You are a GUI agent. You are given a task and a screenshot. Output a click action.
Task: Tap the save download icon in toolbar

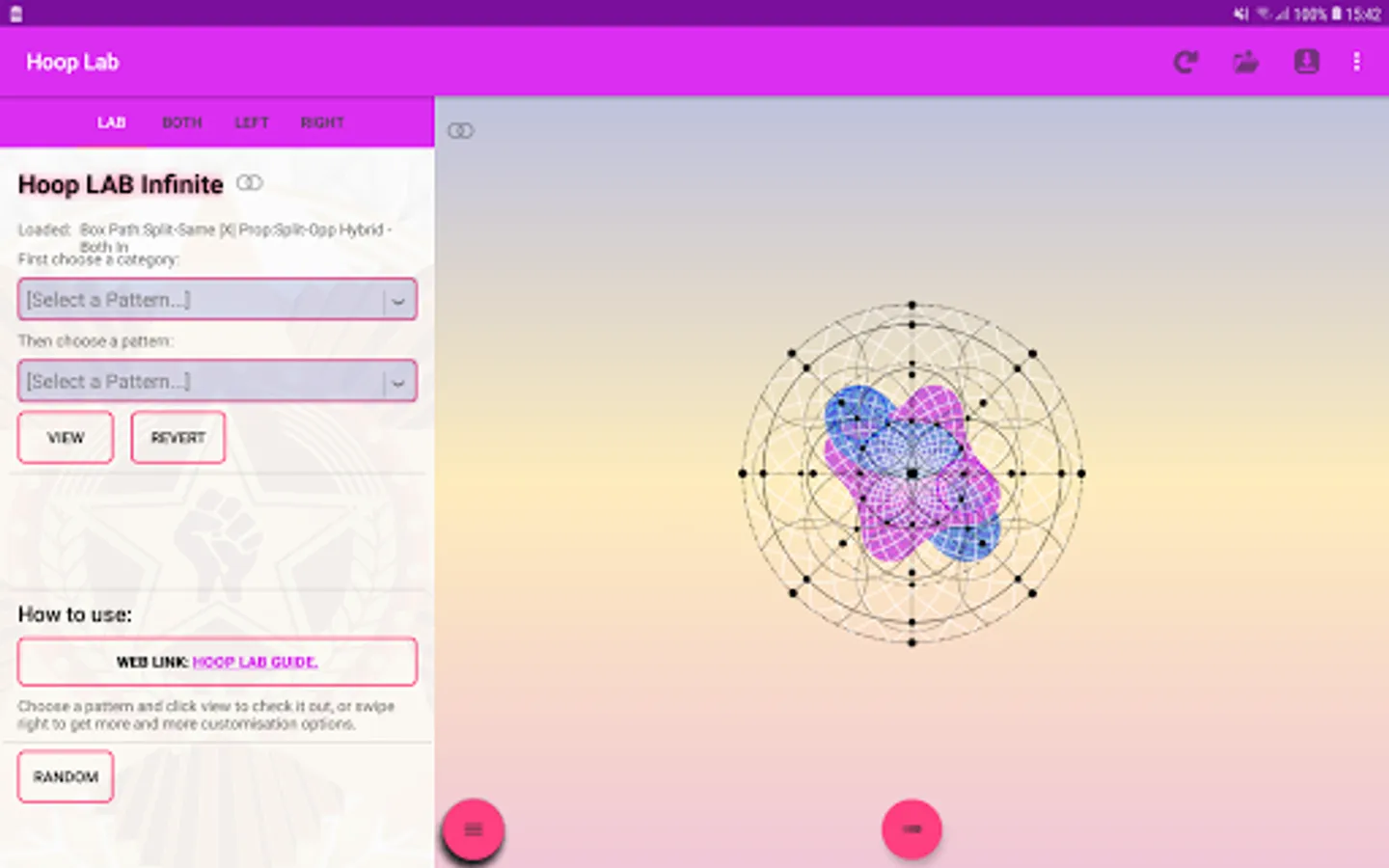click(1306, 62)
